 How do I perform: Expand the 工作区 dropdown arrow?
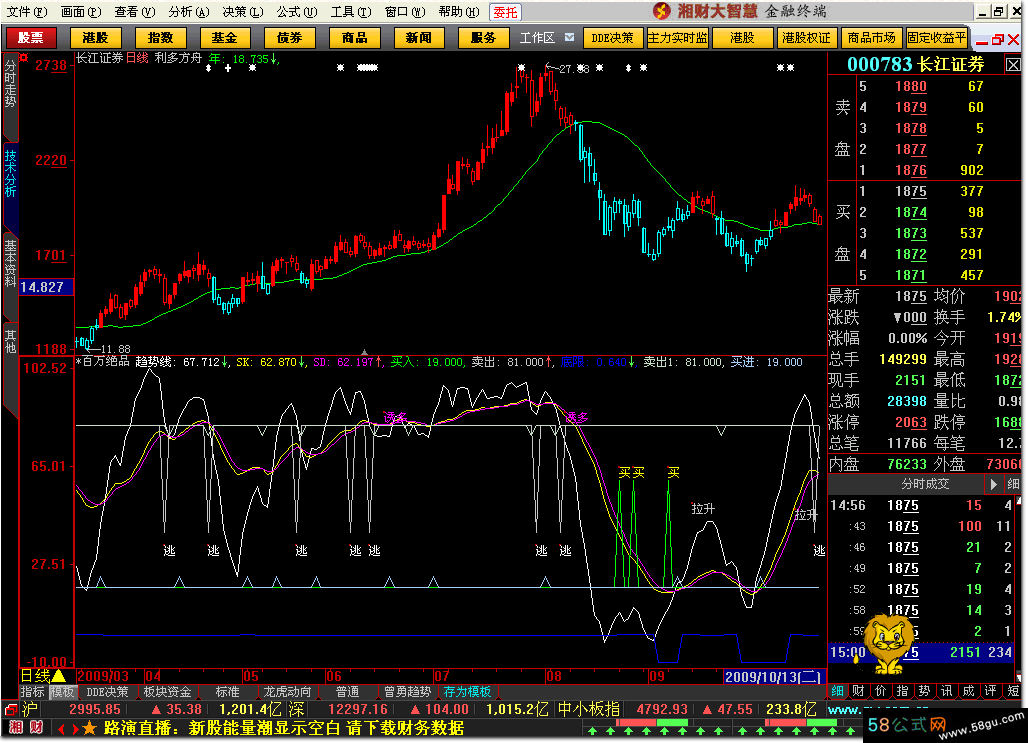[569, 37]
